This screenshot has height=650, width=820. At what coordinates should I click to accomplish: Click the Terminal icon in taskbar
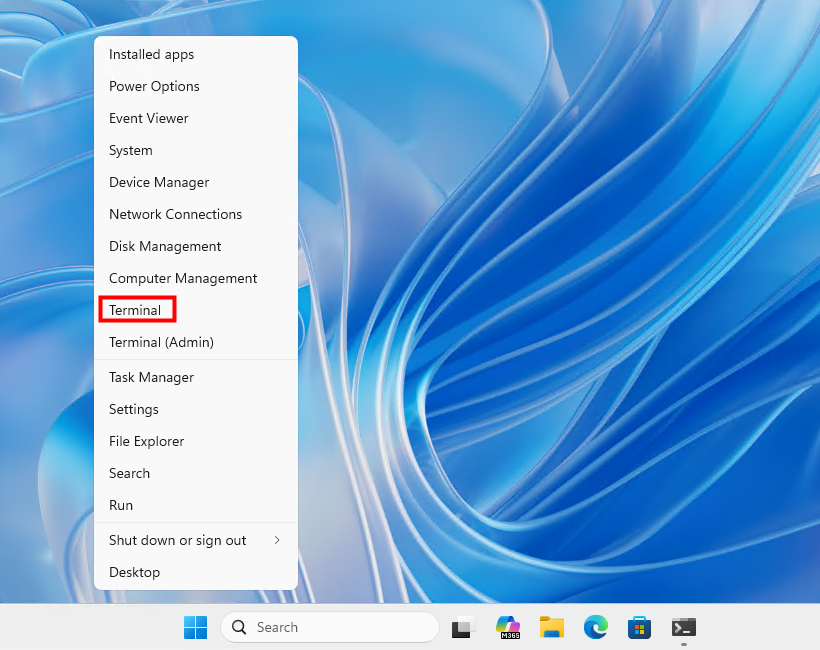point(684,627)
